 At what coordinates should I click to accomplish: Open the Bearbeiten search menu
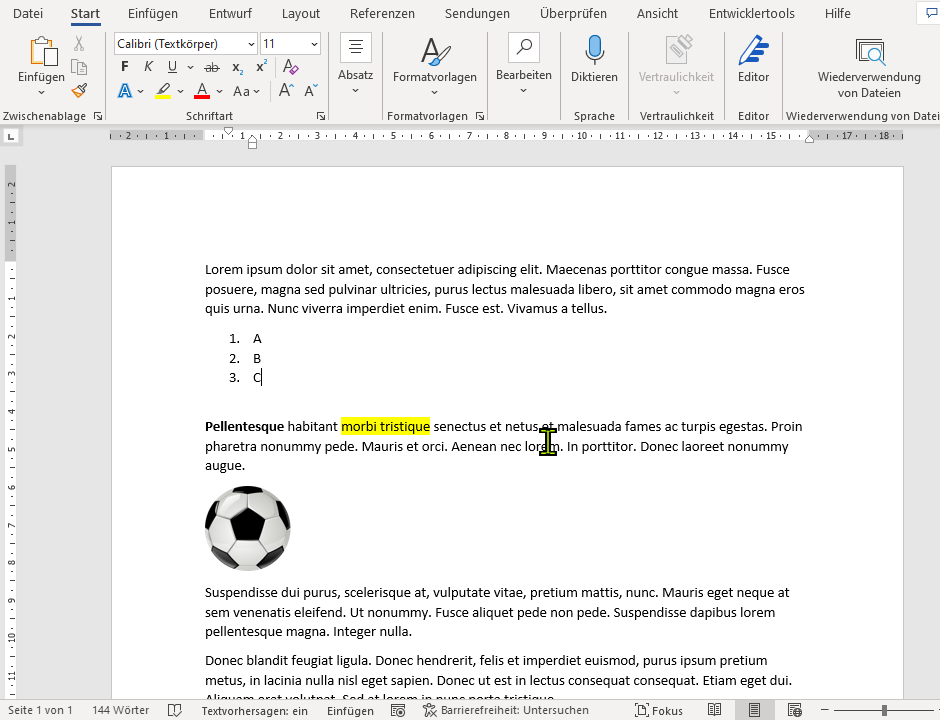pyautogui.click(x=523, y=65)
